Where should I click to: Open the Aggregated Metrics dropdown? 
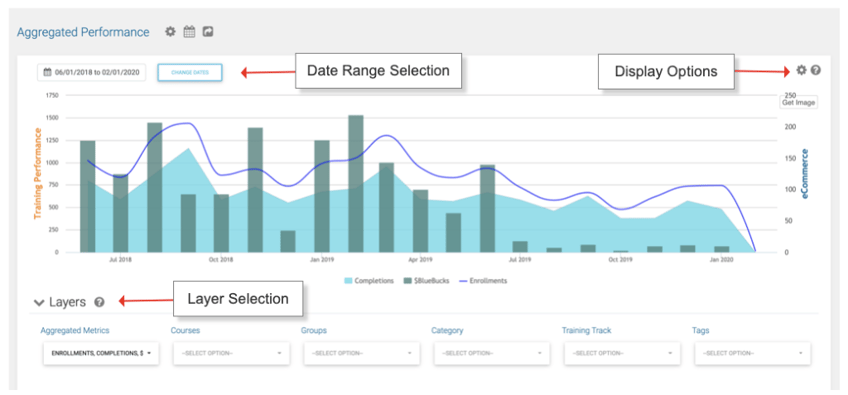pos(101,353)
